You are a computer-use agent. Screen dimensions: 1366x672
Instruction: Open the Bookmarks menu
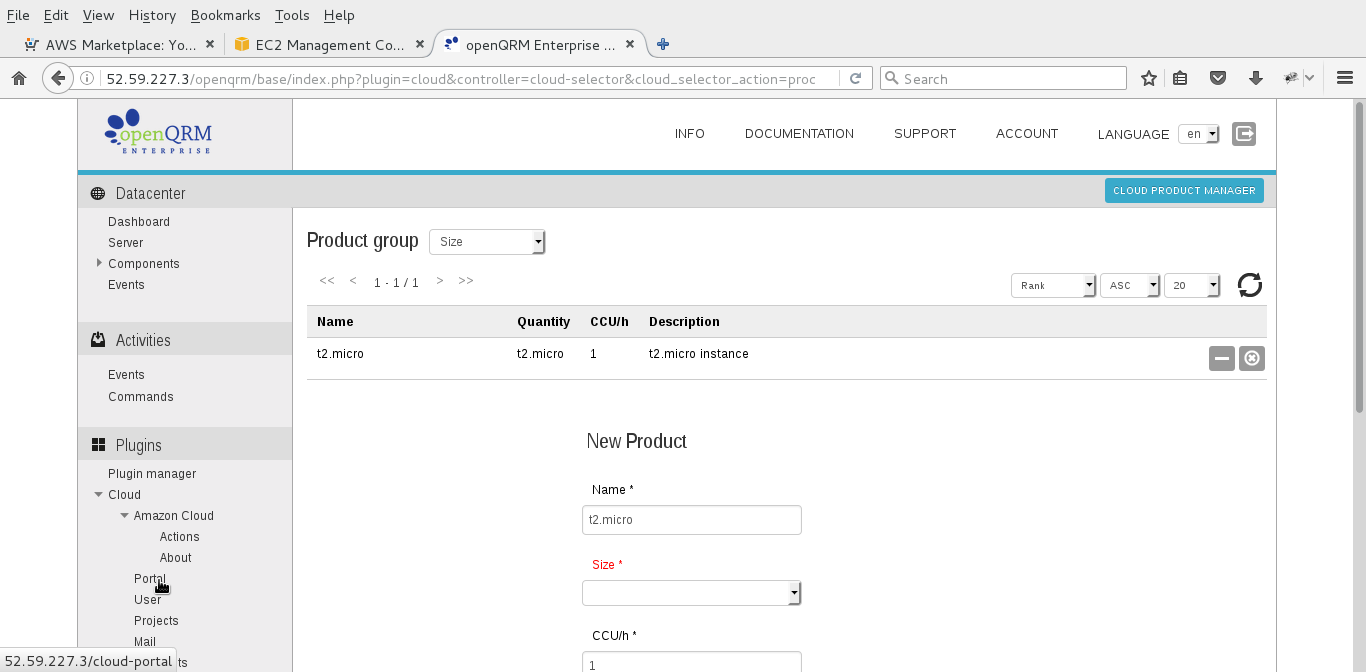click(x=225, y=15)
